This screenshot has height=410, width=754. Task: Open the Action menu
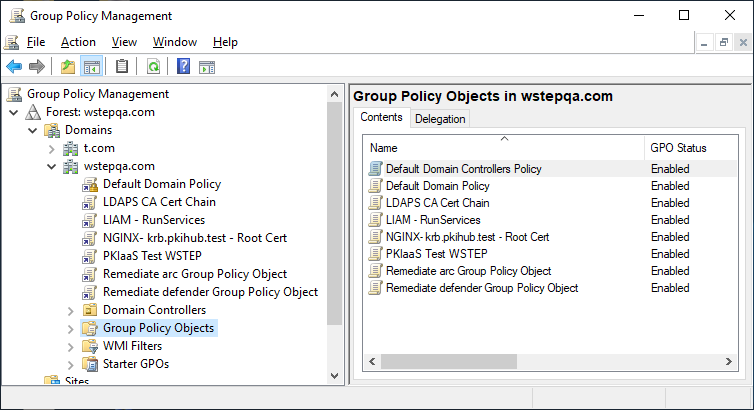[78, 42]
